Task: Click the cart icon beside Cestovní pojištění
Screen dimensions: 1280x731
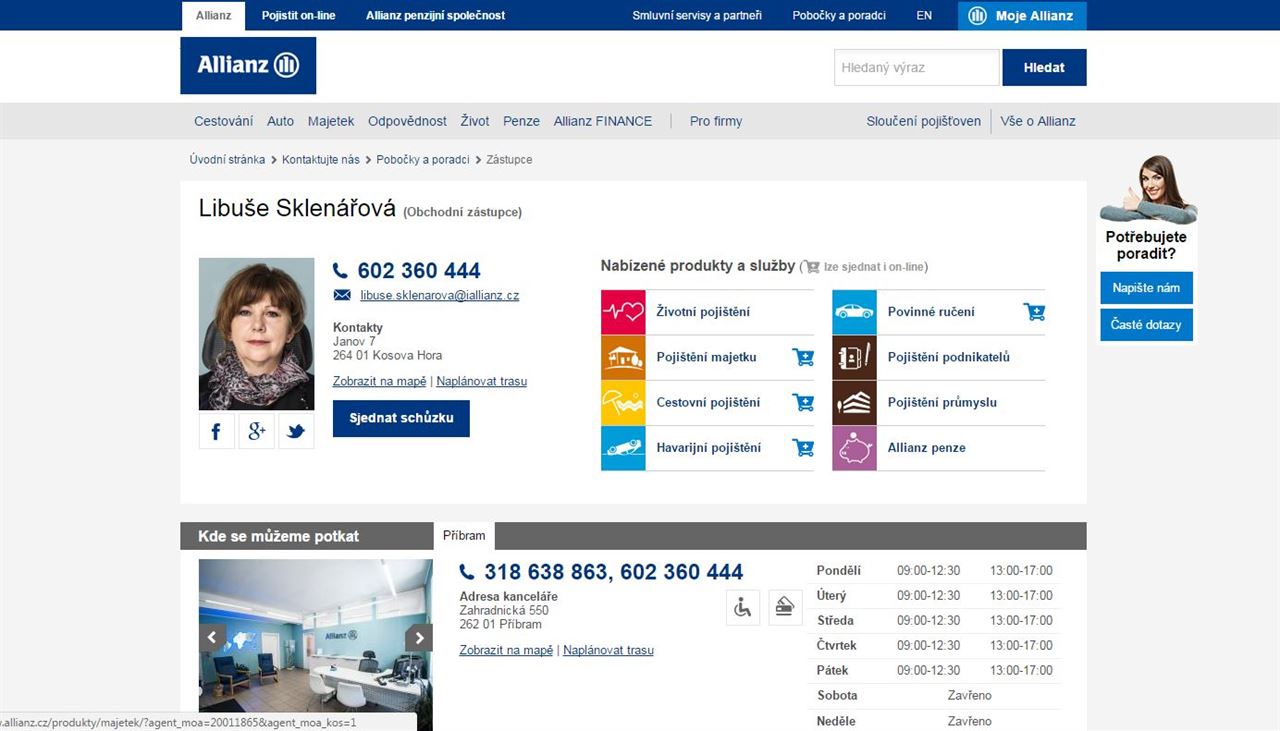Action: [803, 403]
